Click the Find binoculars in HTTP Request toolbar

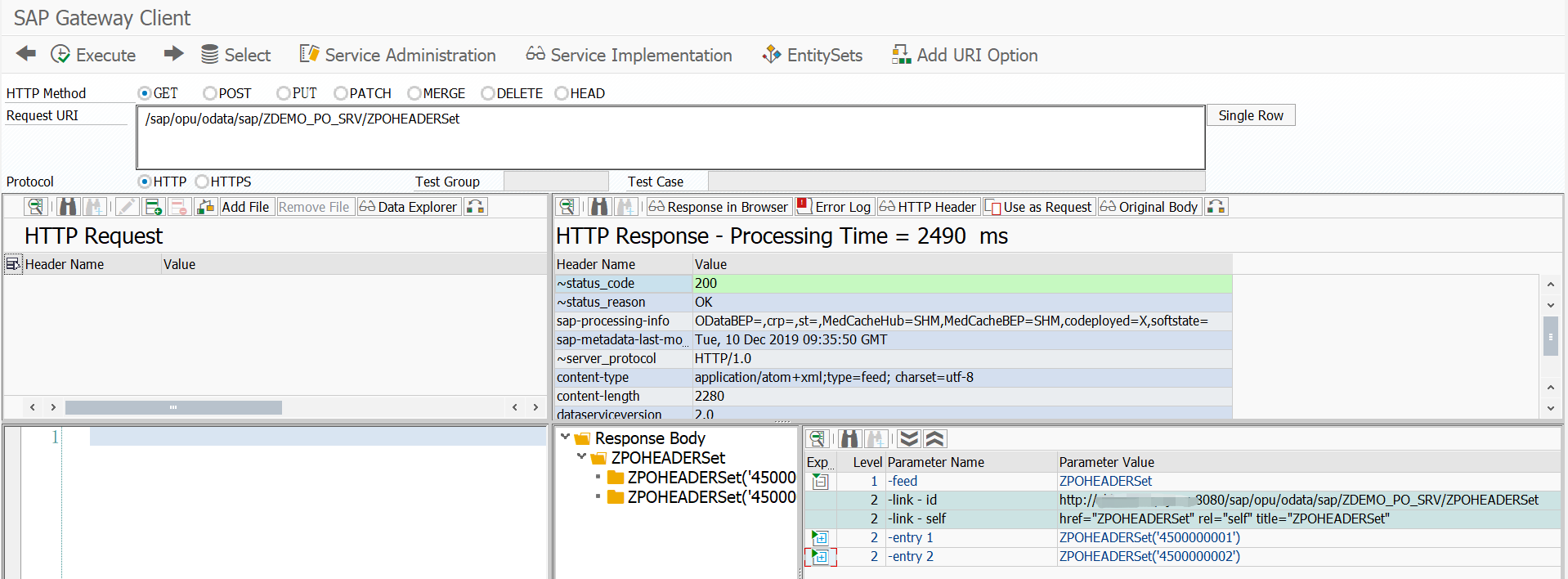(x=69, y=207)
